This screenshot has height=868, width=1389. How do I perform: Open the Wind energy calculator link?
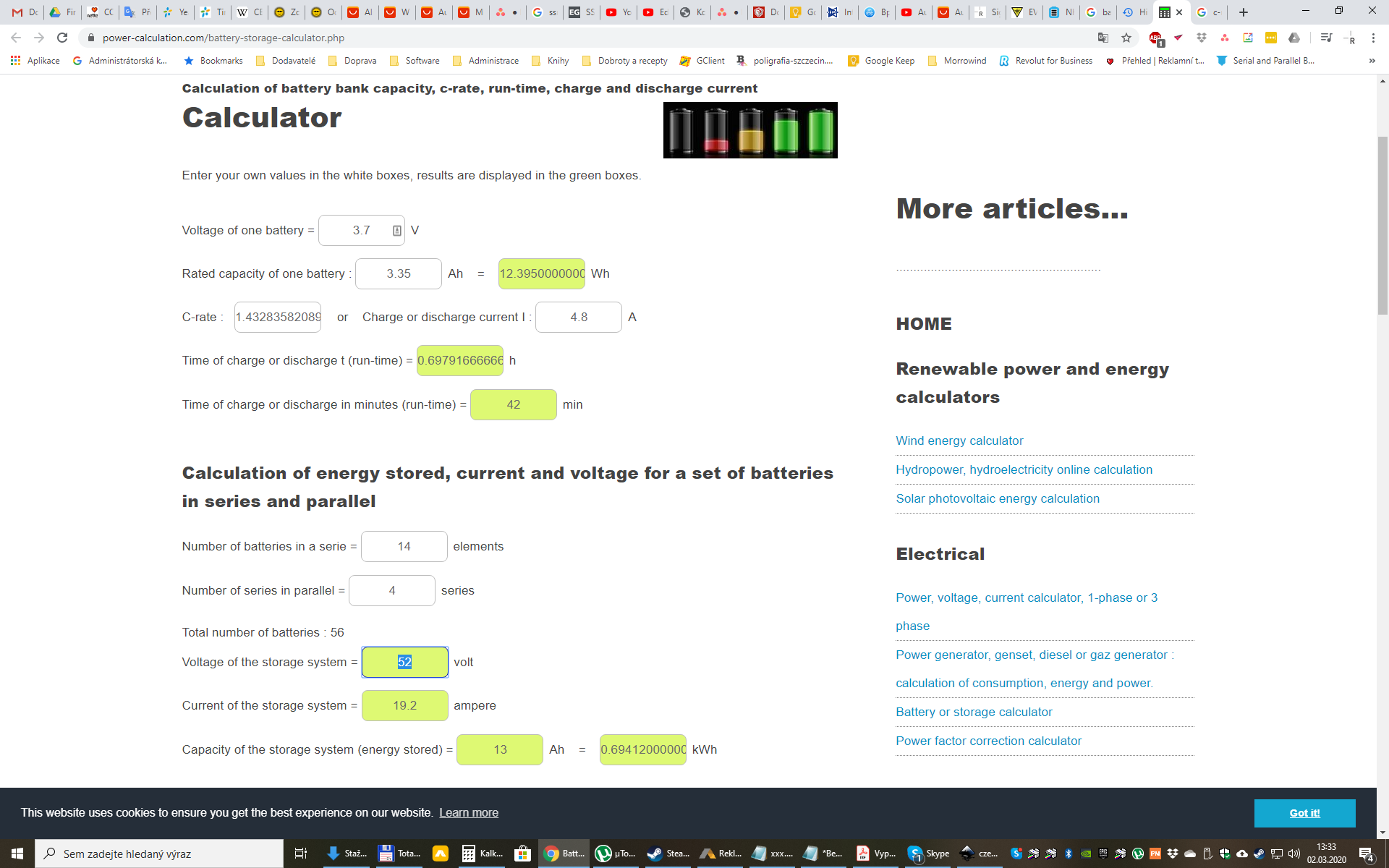(x=959, y=441)
